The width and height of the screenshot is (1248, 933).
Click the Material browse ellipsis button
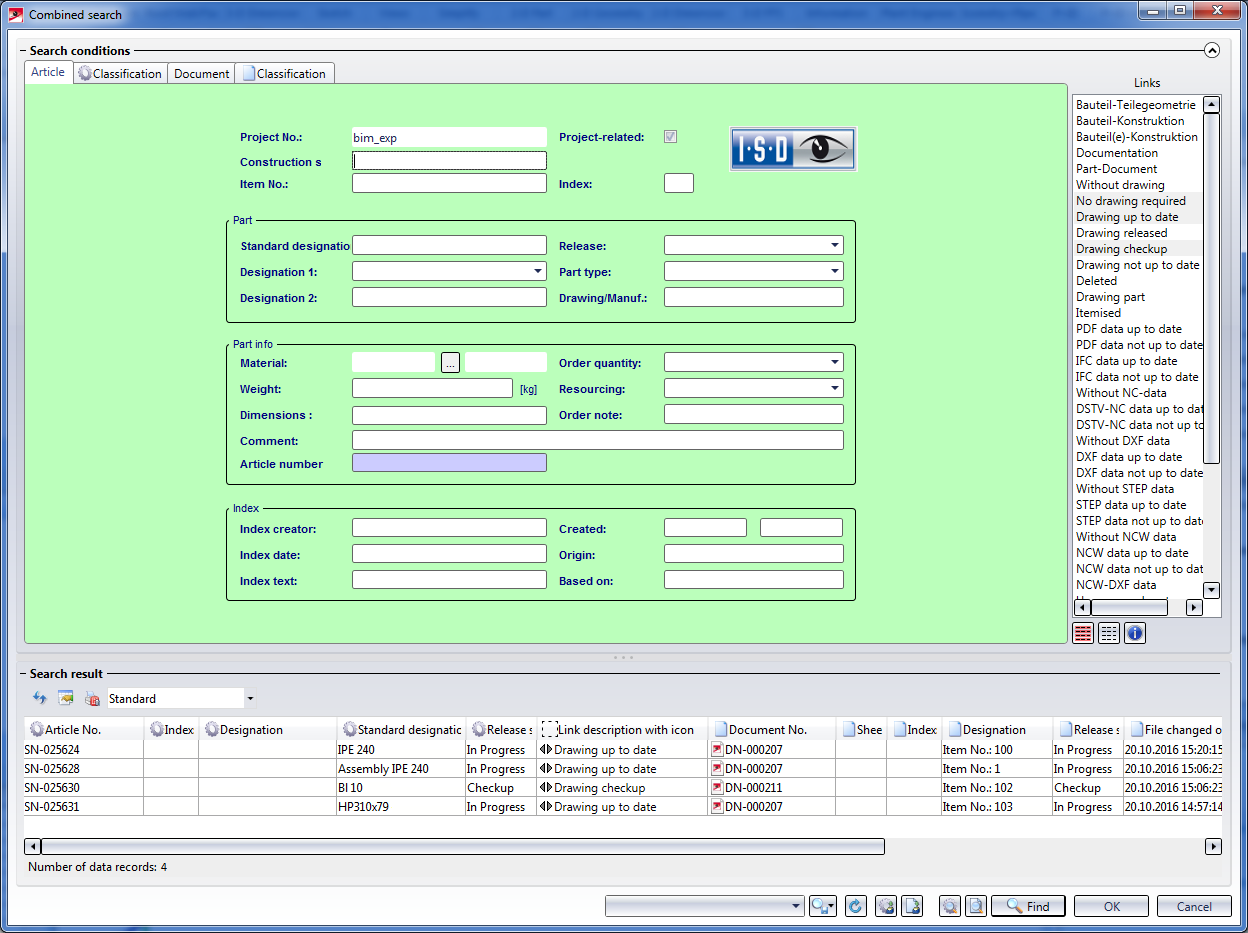point(450,363)
